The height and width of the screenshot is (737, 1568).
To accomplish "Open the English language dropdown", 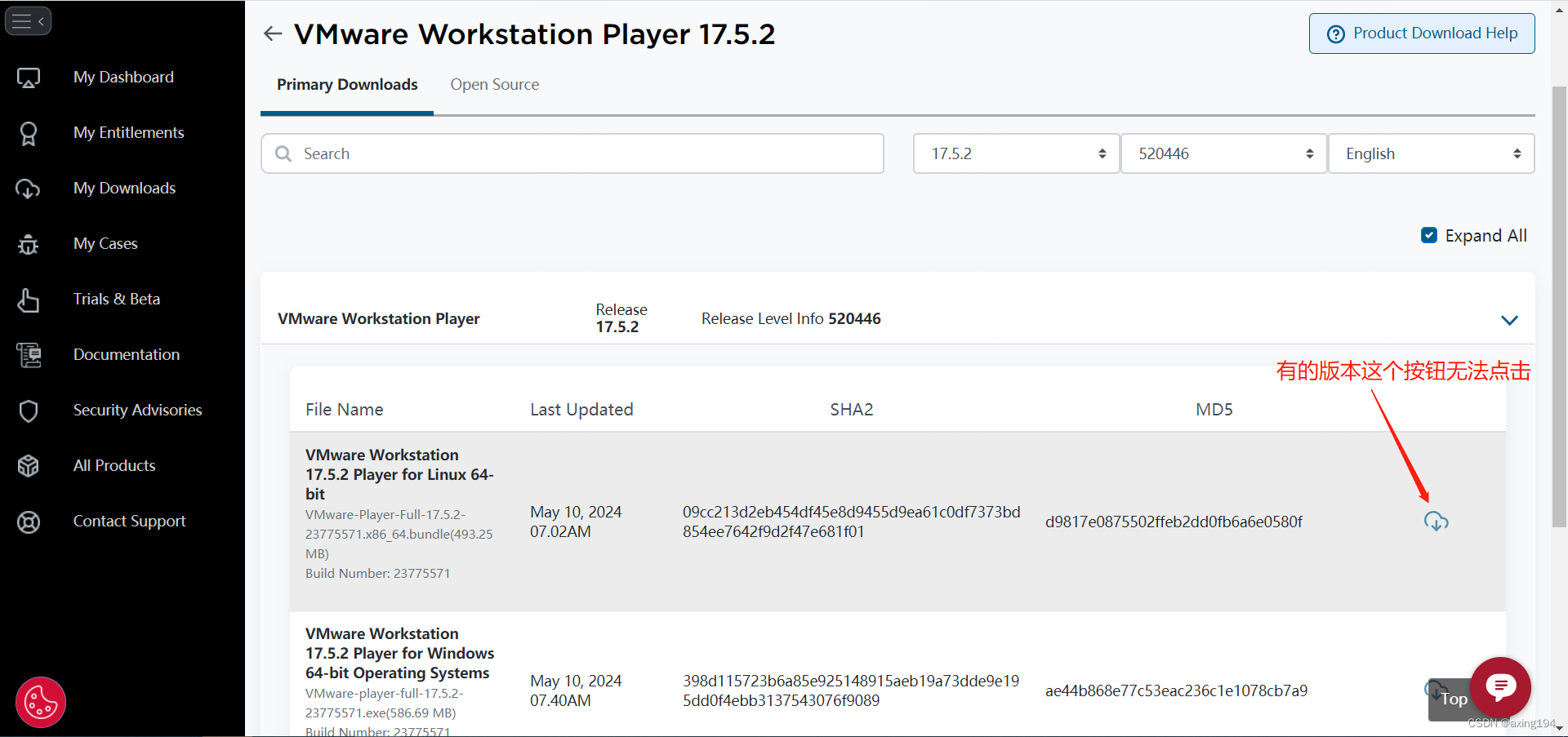I will point(1432,153).
